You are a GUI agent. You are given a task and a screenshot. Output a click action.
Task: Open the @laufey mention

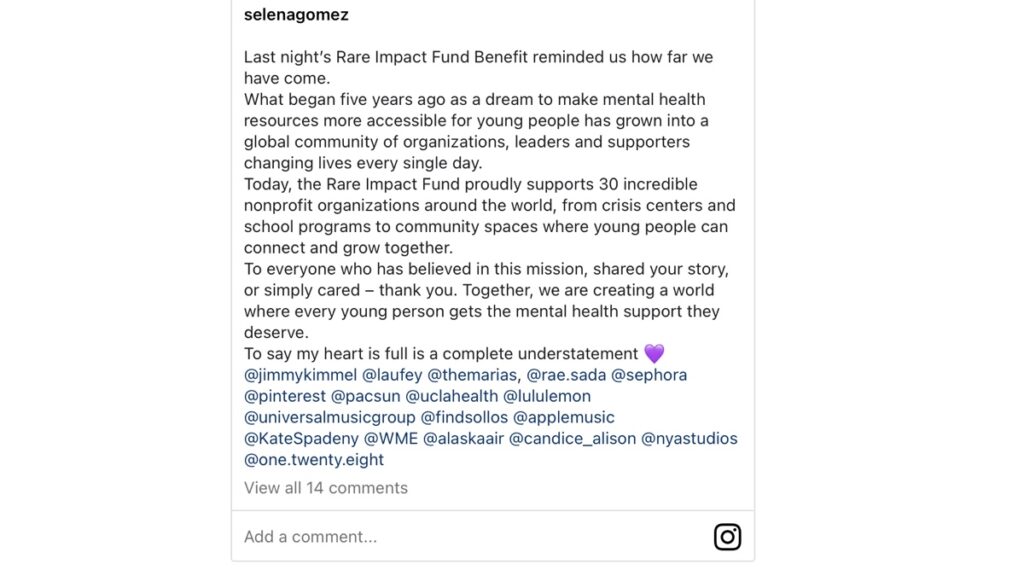(x=390, y=375)
